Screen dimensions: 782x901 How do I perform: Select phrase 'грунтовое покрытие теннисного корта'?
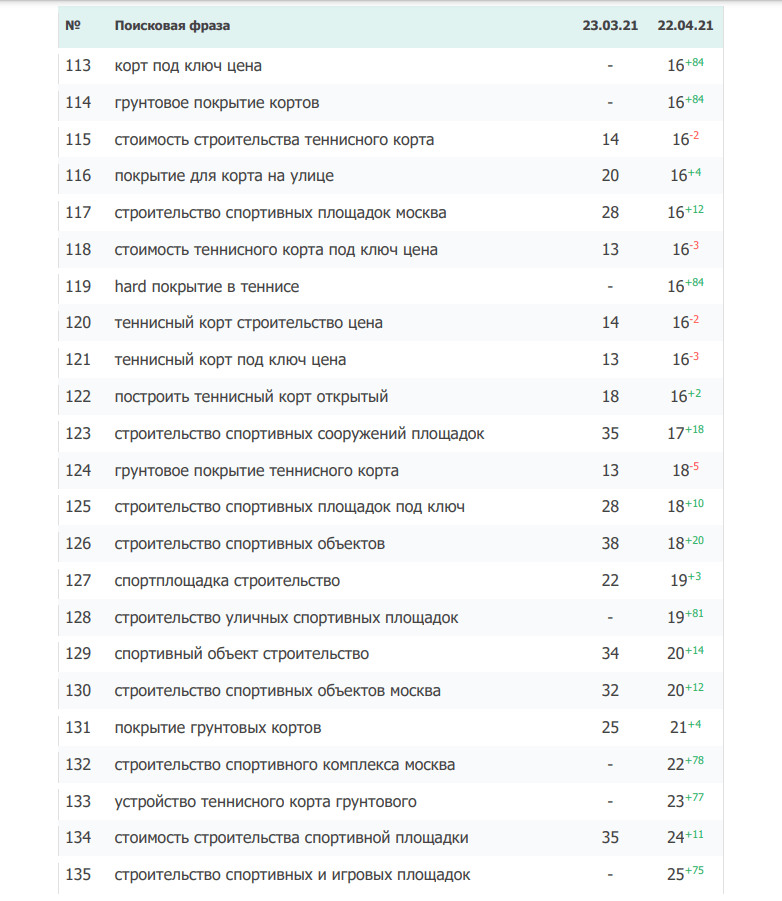tap(256, 471)
